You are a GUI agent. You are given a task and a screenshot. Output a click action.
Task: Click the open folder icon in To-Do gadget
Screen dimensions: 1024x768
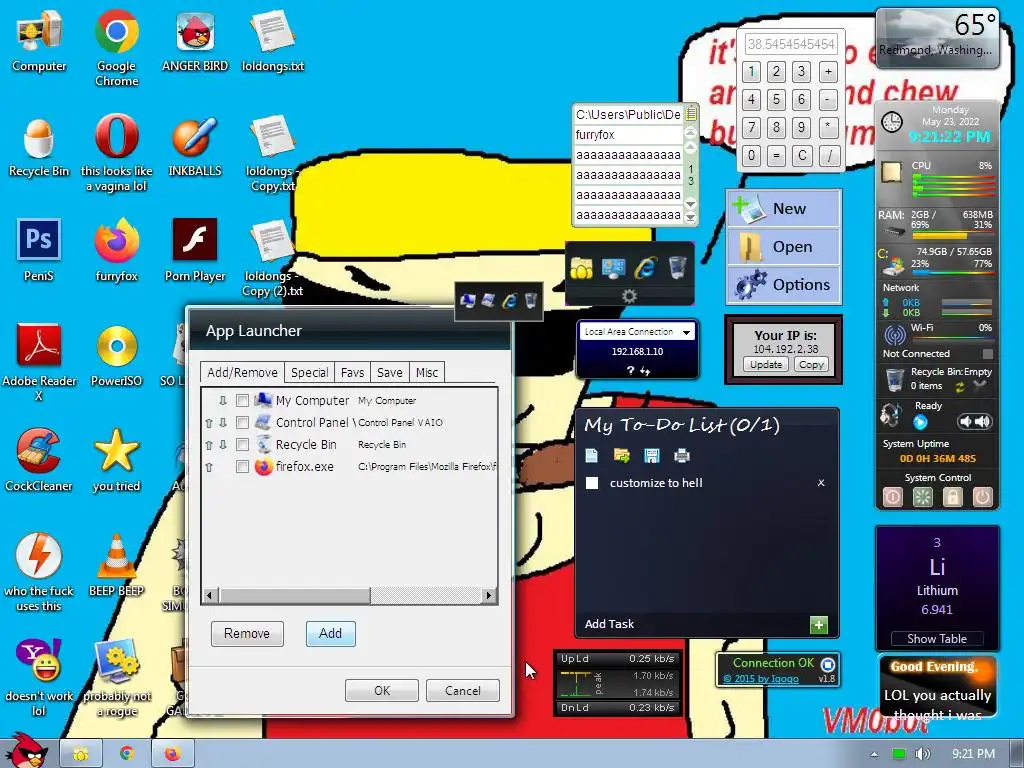(622, 455)
